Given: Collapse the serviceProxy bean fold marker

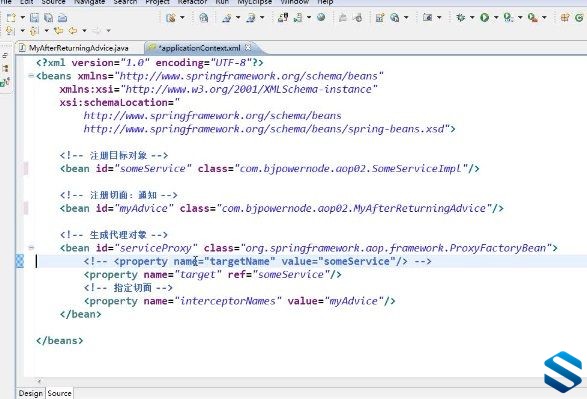Looking at the screenshot, I should point(31,247).
